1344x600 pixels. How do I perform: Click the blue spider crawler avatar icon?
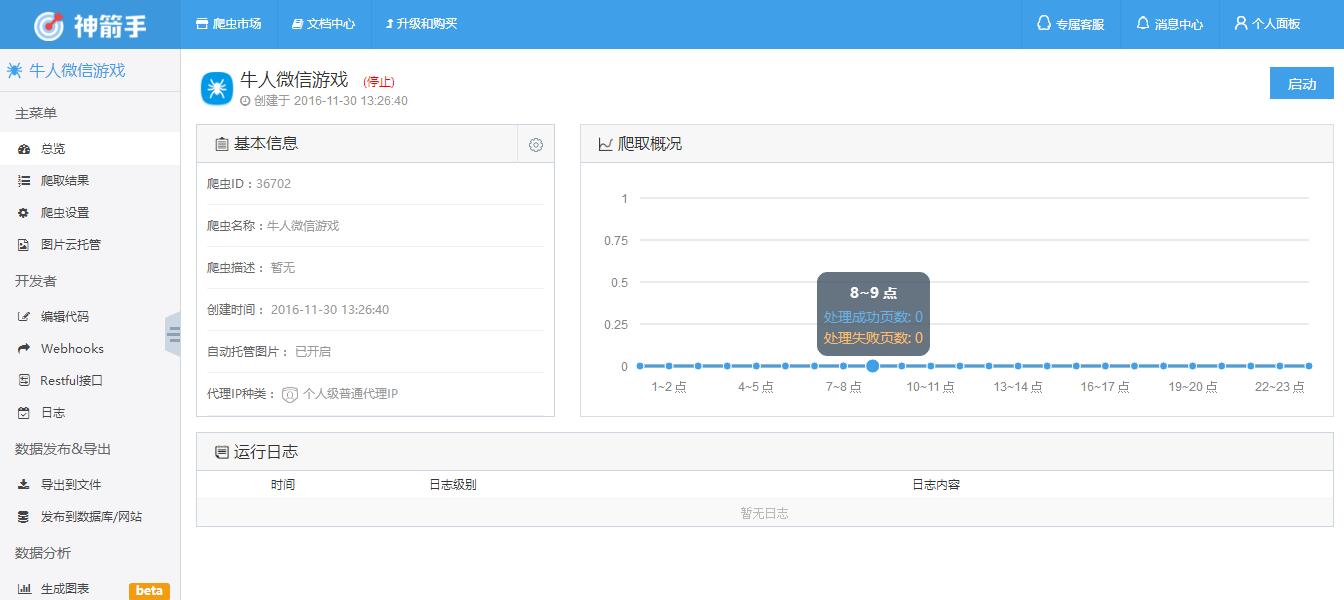[217, 89]
